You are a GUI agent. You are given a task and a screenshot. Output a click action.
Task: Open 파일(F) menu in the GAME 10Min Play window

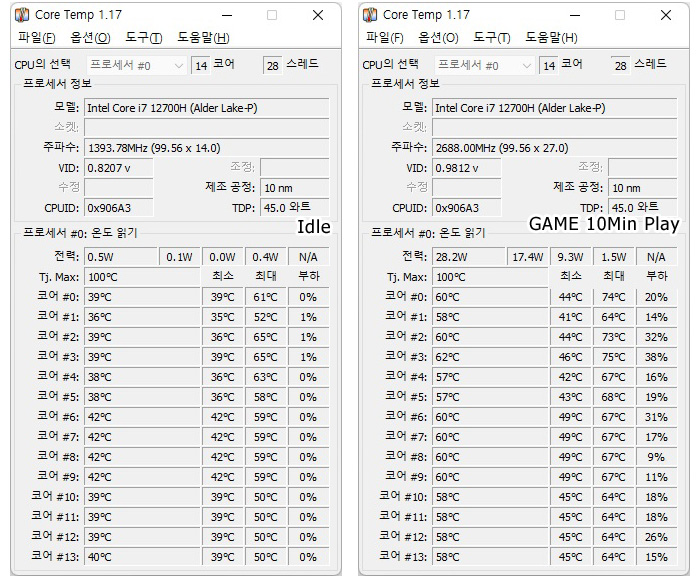tap(384, 37)
